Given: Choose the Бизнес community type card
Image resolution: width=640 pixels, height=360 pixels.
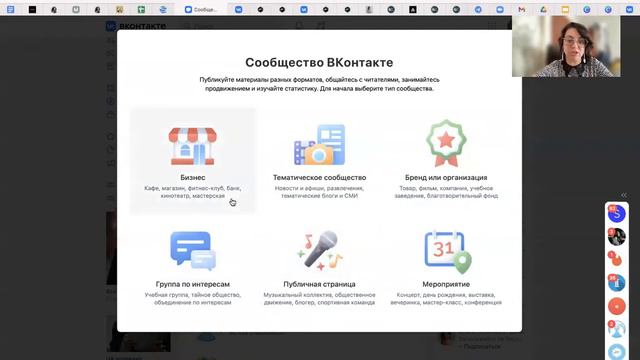Looking at the screenshot, I should pyautogui.click(x=193, y=161).
